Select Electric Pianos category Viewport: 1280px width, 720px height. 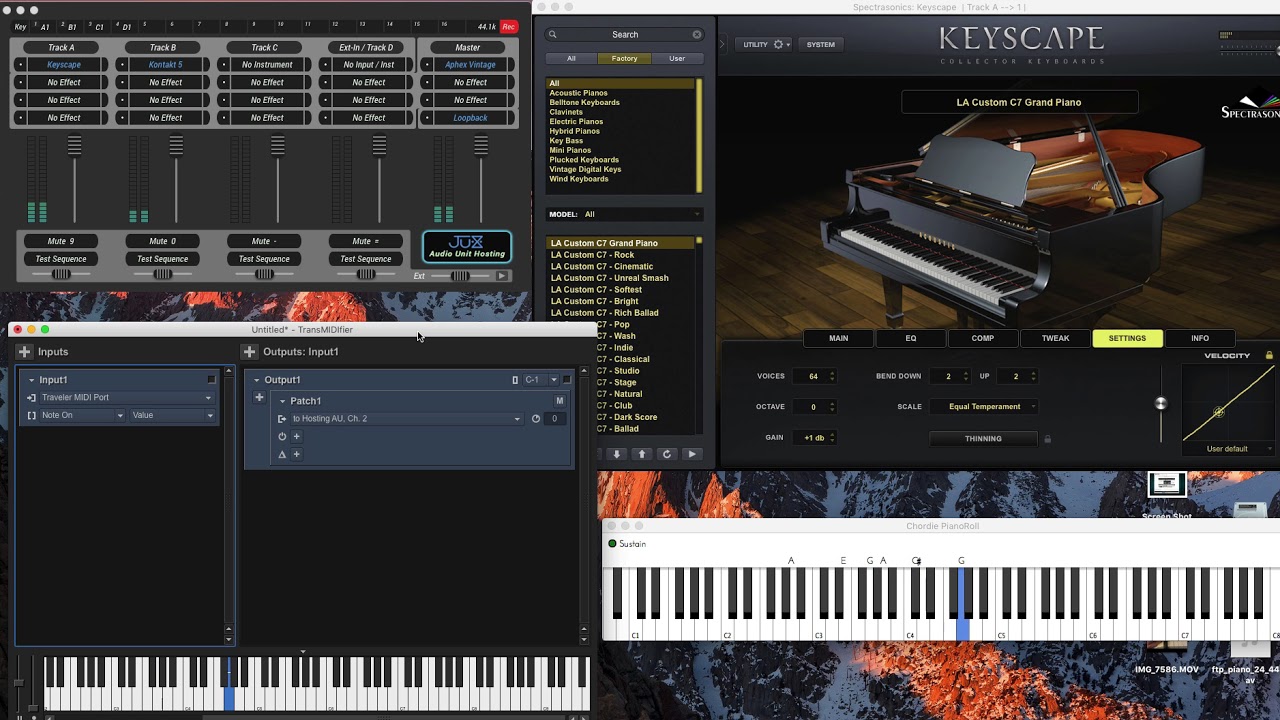click(x=576, y=122)
